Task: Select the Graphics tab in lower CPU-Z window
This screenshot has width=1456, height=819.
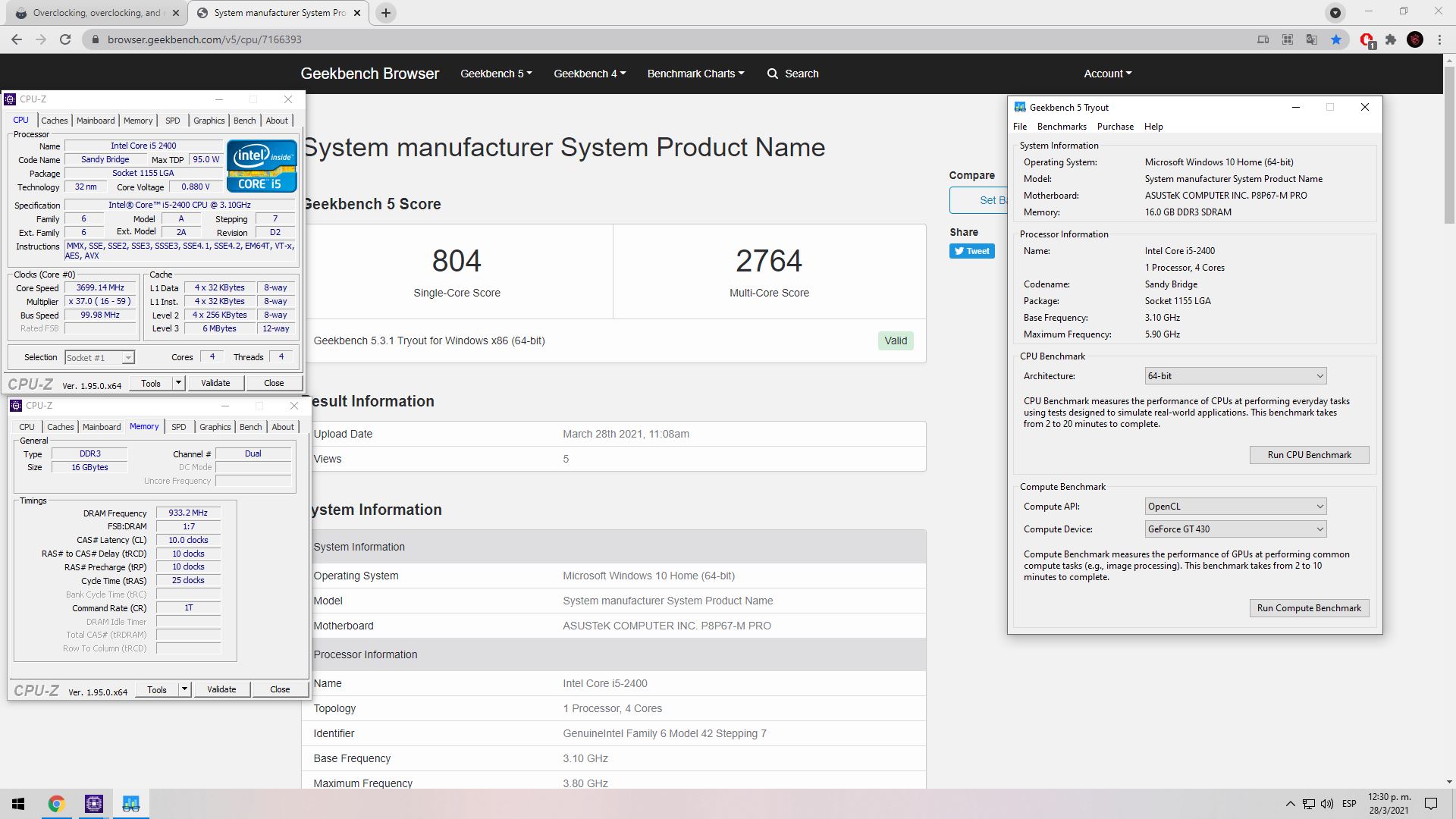Action: coord(215,427)
